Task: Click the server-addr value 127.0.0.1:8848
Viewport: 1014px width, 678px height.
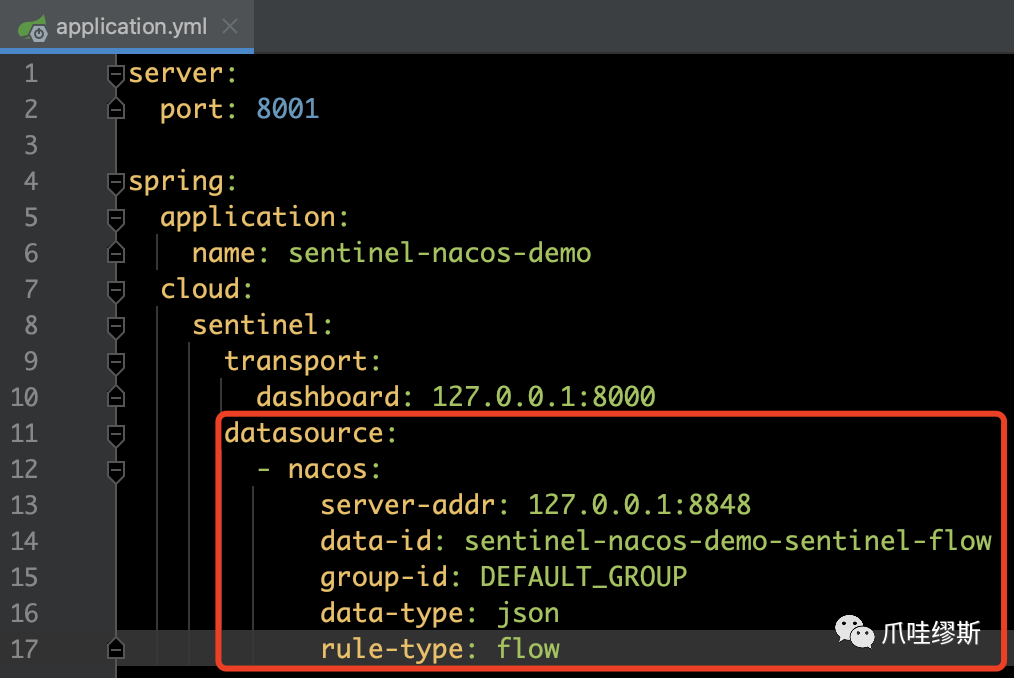Action: pyautogui.click(x=640, y=505)
